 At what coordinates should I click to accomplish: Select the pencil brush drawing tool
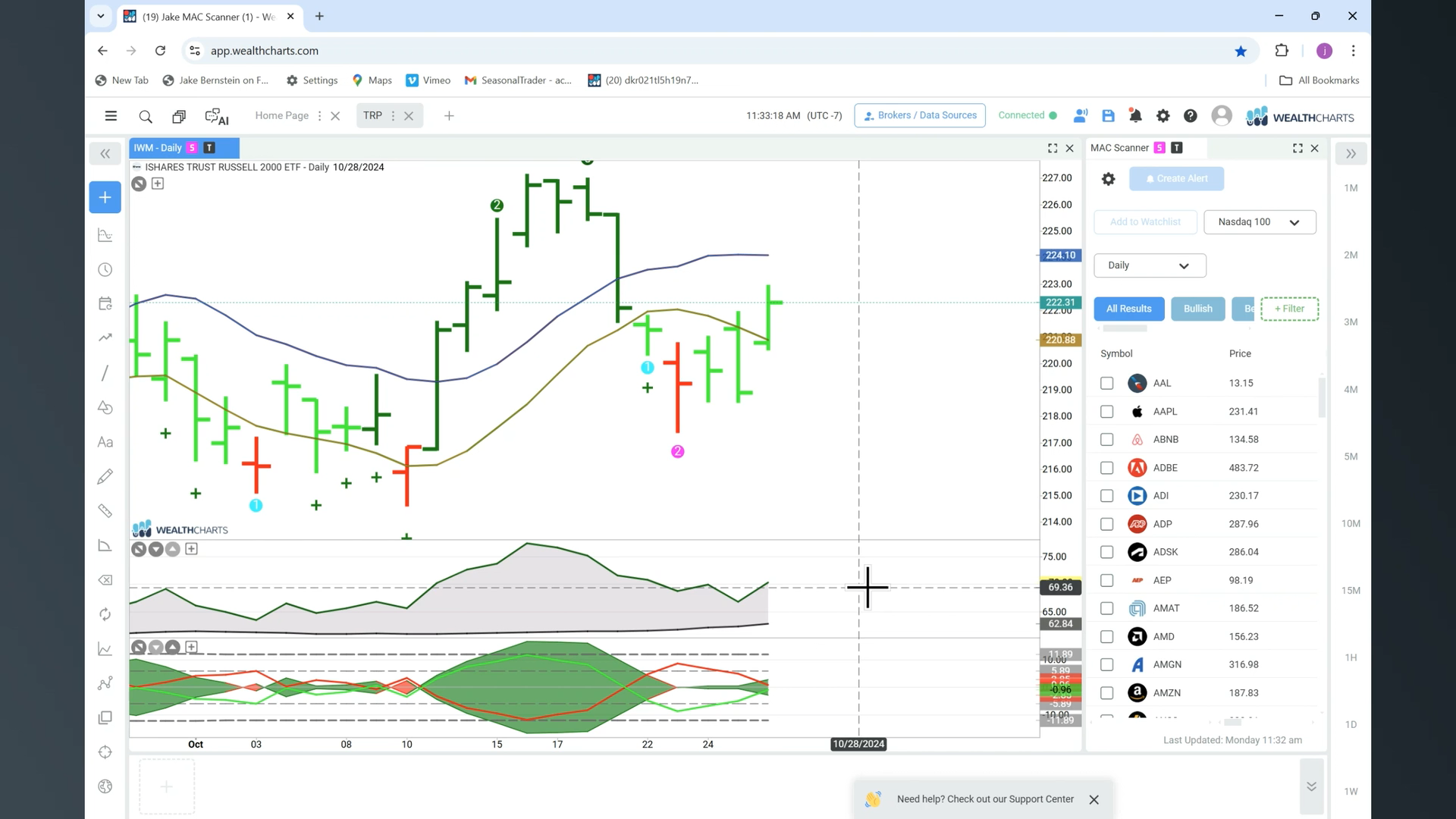coord(105,476)
